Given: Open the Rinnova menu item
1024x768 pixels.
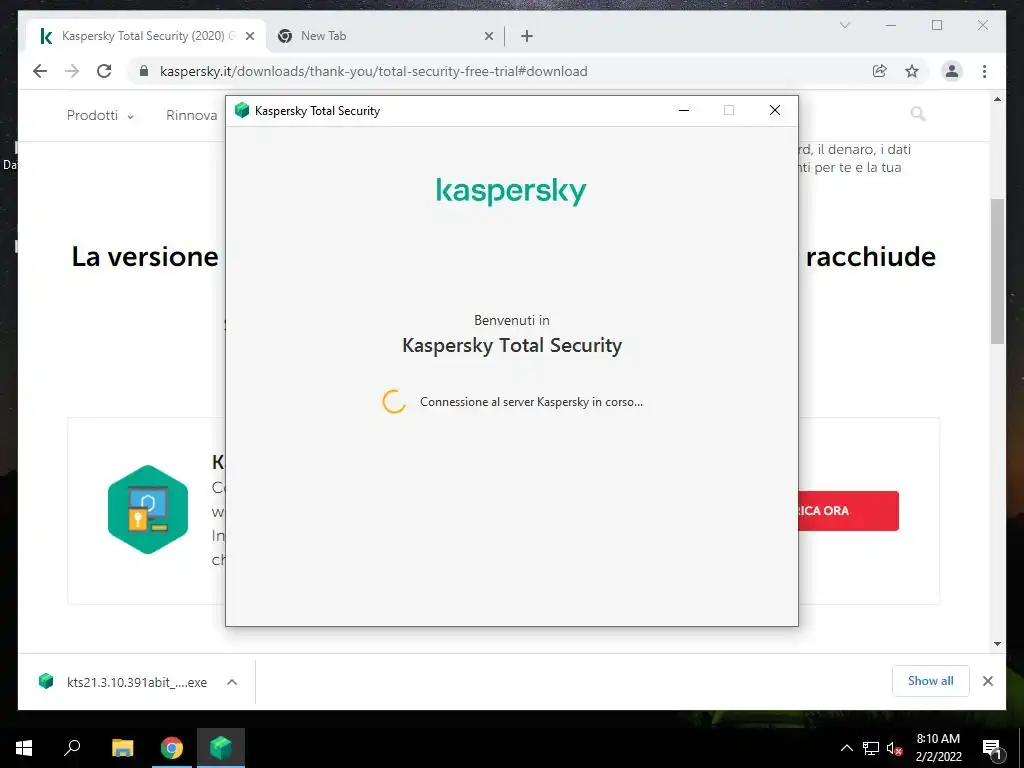Looking at the screenshot, I should (x=191, y=116).
